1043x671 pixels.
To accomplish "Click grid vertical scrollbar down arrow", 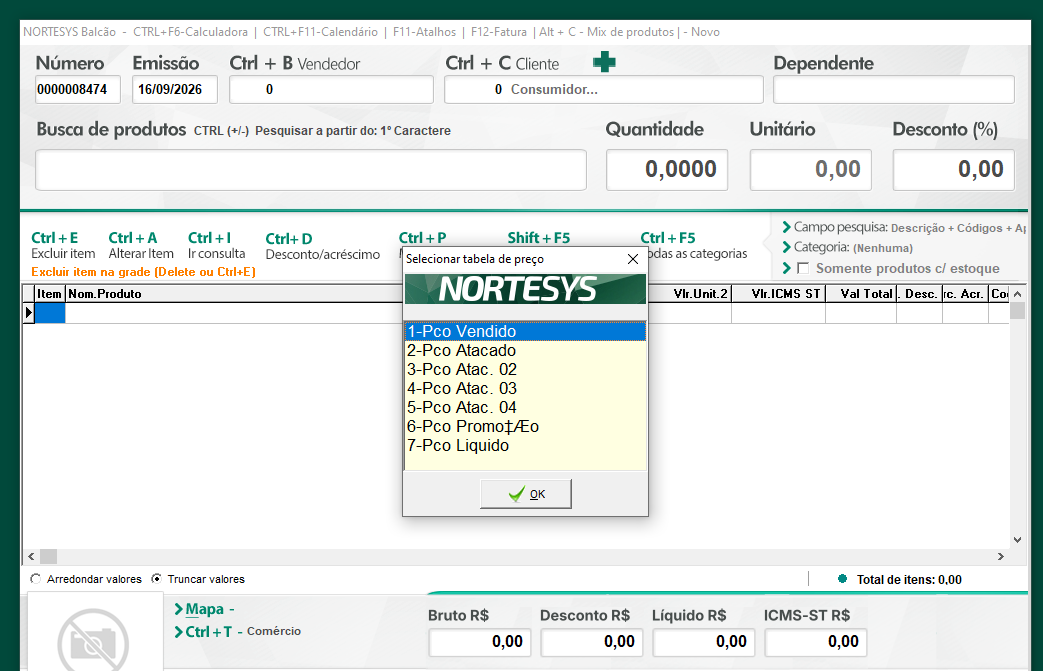I will click(1017, 540).
